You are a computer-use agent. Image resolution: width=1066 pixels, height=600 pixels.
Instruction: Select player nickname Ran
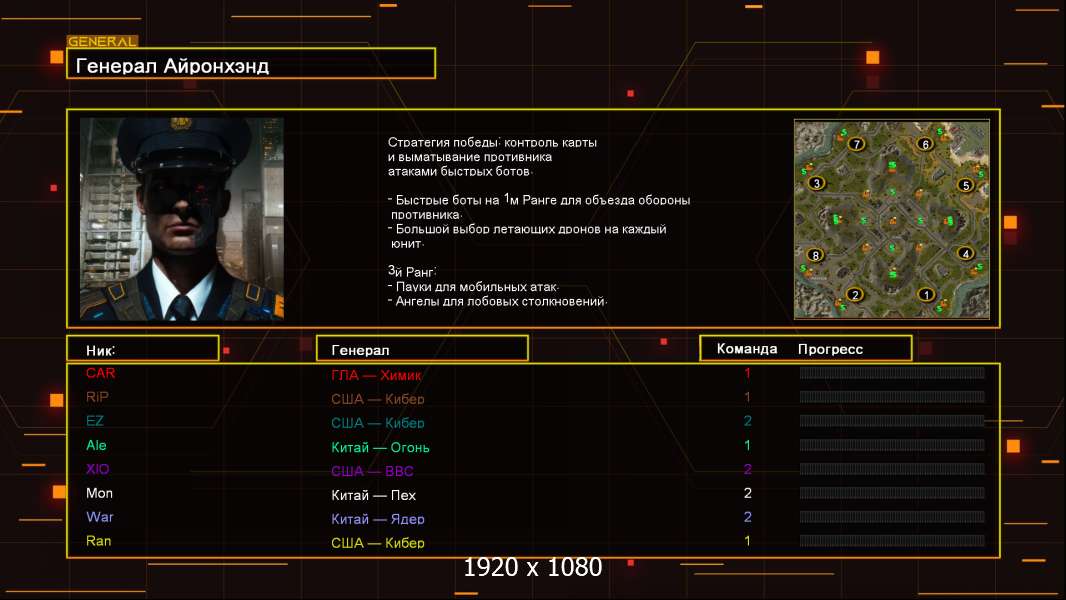(99, 541)
